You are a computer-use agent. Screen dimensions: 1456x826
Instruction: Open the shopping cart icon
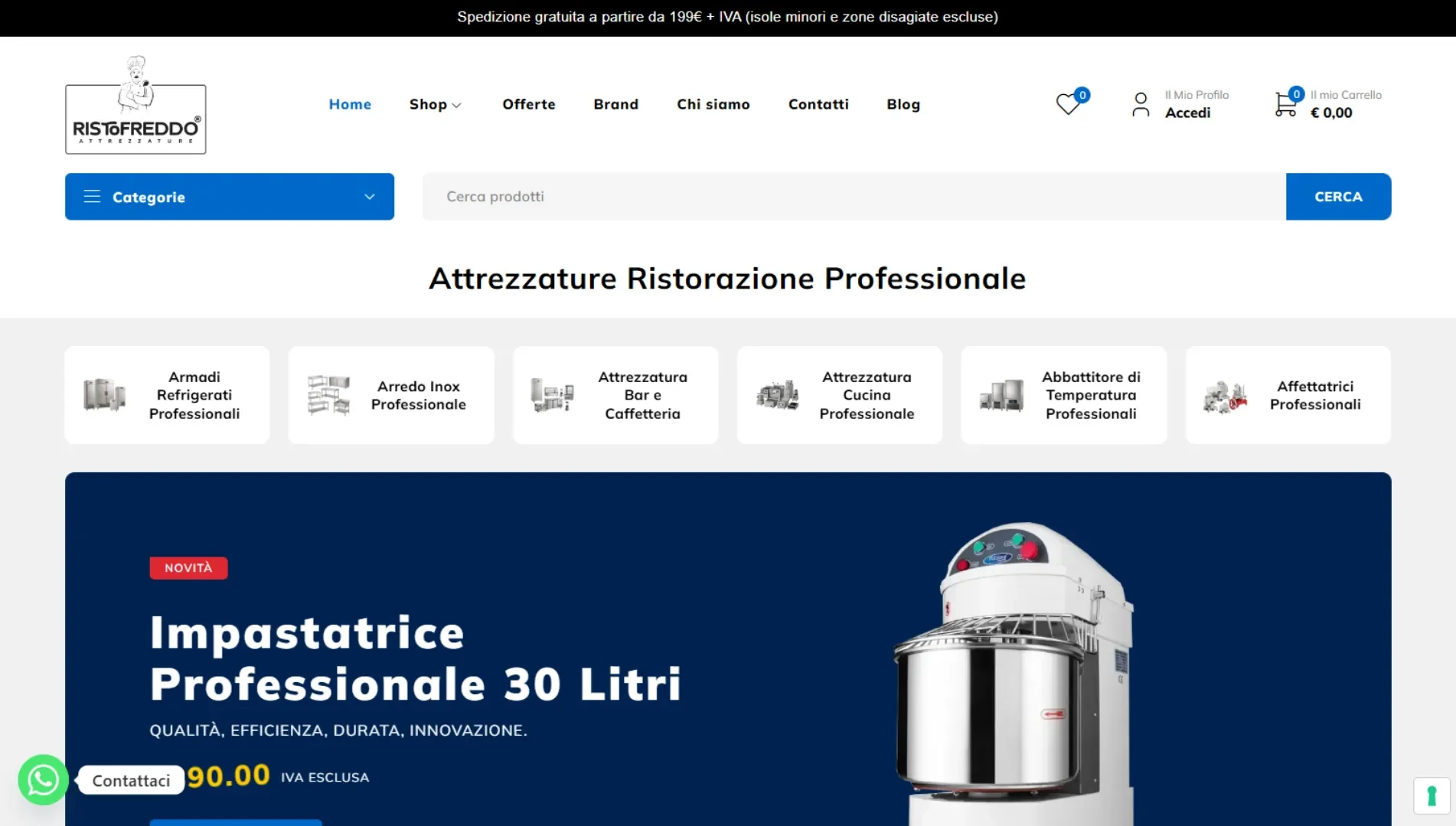tap(1285, 104)
